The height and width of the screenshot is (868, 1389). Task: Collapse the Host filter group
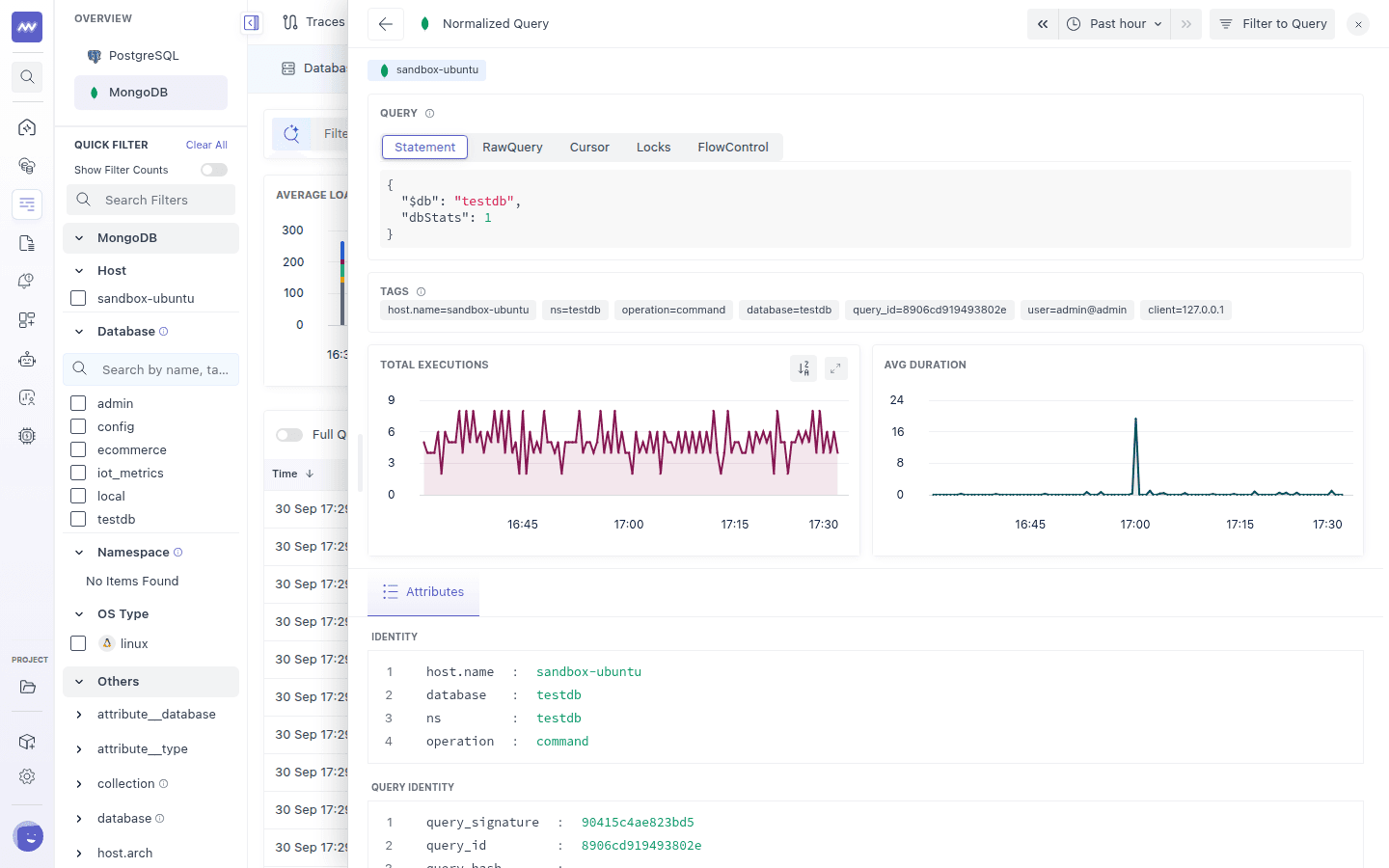(x=79, y=271)
